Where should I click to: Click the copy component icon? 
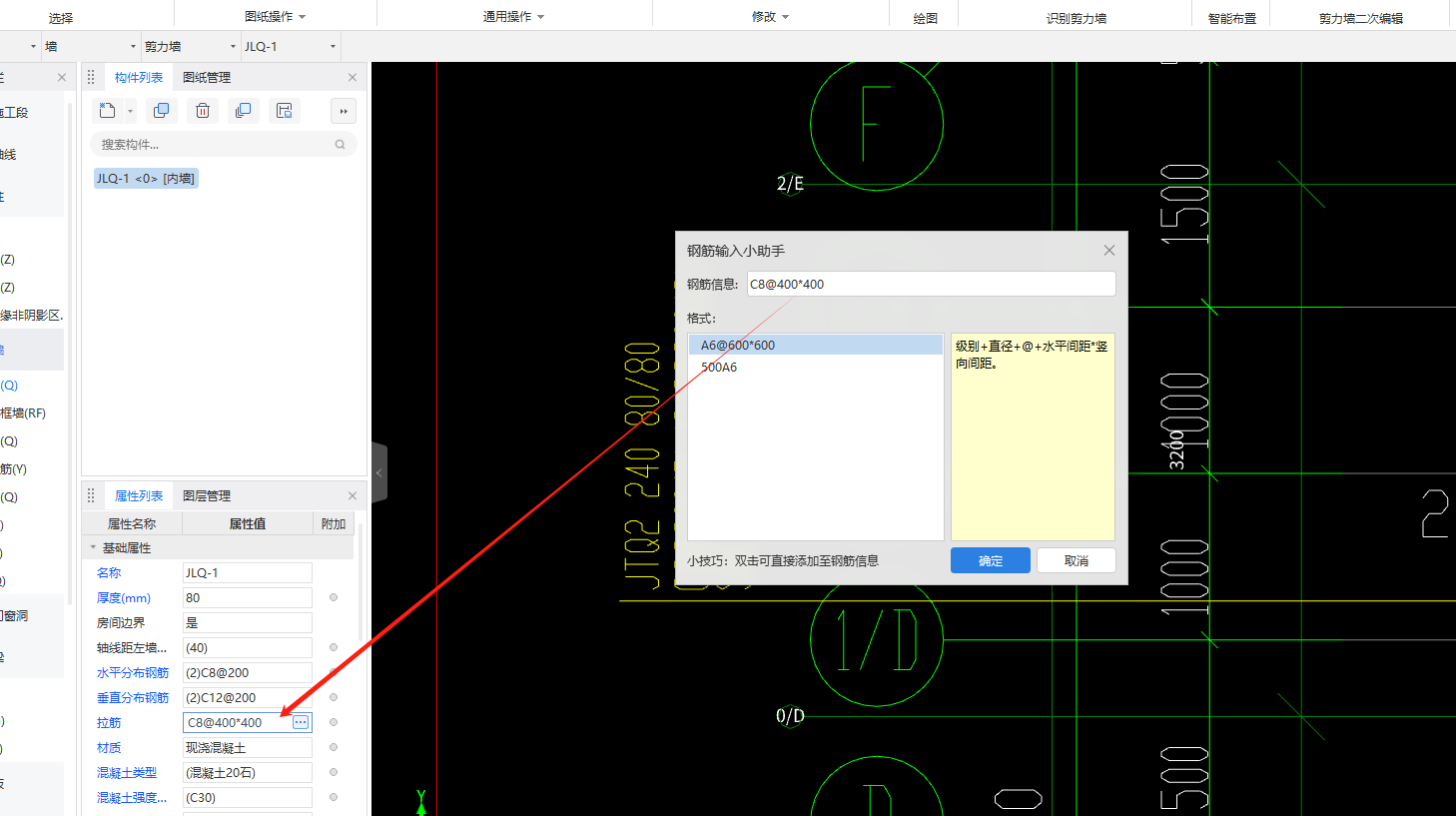coord(161,111)
